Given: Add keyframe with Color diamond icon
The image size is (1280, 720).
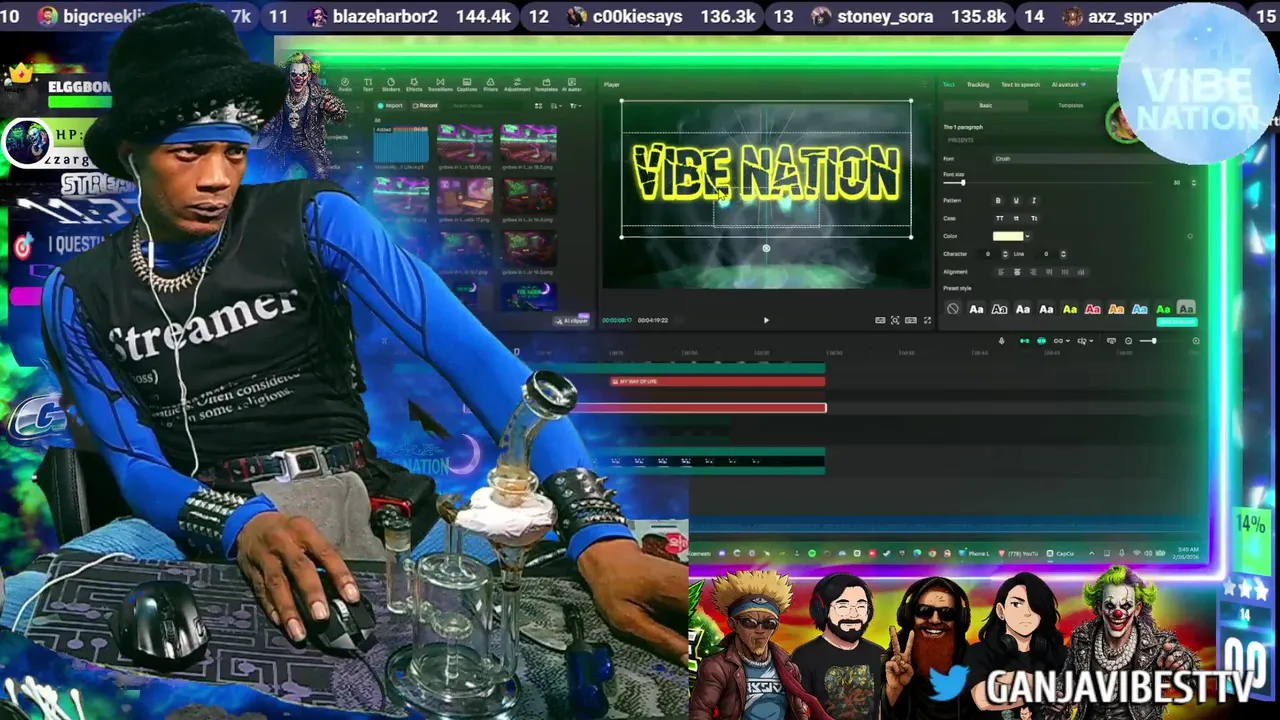Looking at the screenshot, I should click(x=1190, y=236).
